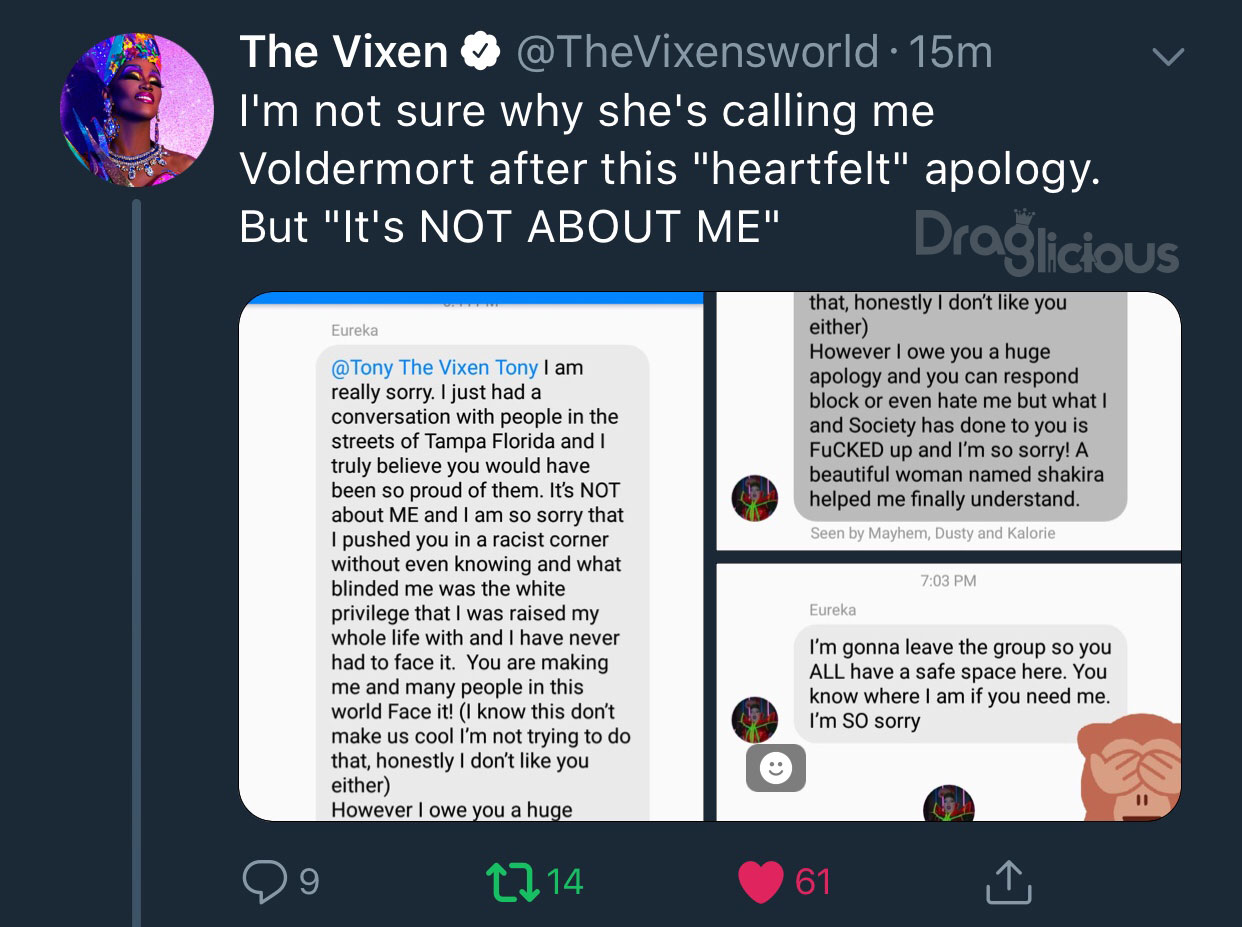Click the tweet text mentioning Voldermort

(x=669, y=169)
